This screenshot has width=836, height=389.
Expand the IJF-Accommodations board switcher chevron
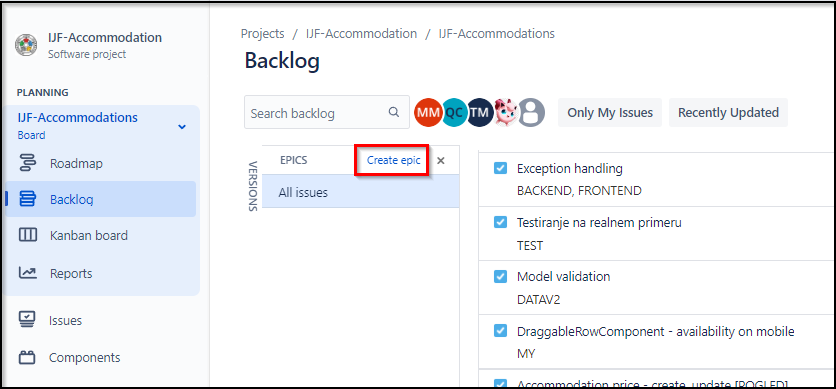(x=182, y=127)
